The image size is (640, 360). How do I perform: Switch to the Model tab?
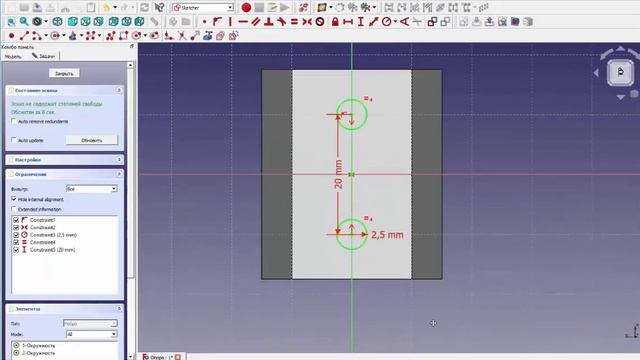click(x=13, y=56)
